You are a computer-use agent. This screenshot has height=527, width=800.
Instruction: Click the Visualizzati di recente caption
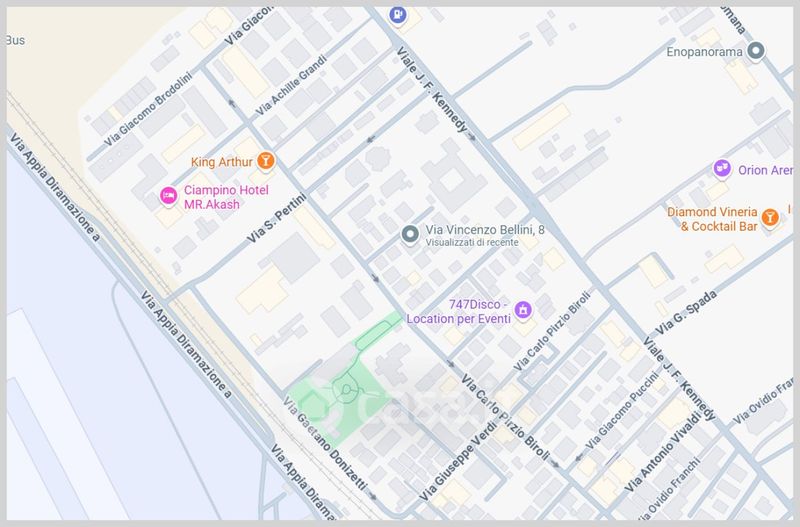[x=472, y=242]
